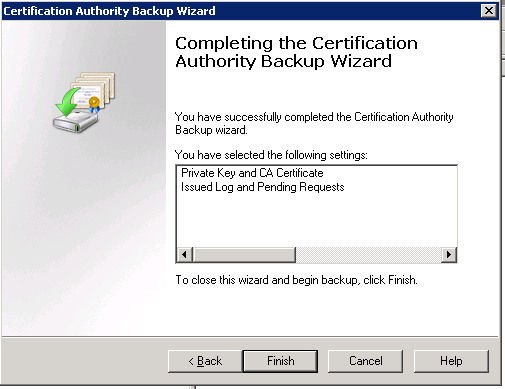The height and width of the screenshot is (389, 505).
Task: Click empty area inside the settings list box
Action: point(316,220)
